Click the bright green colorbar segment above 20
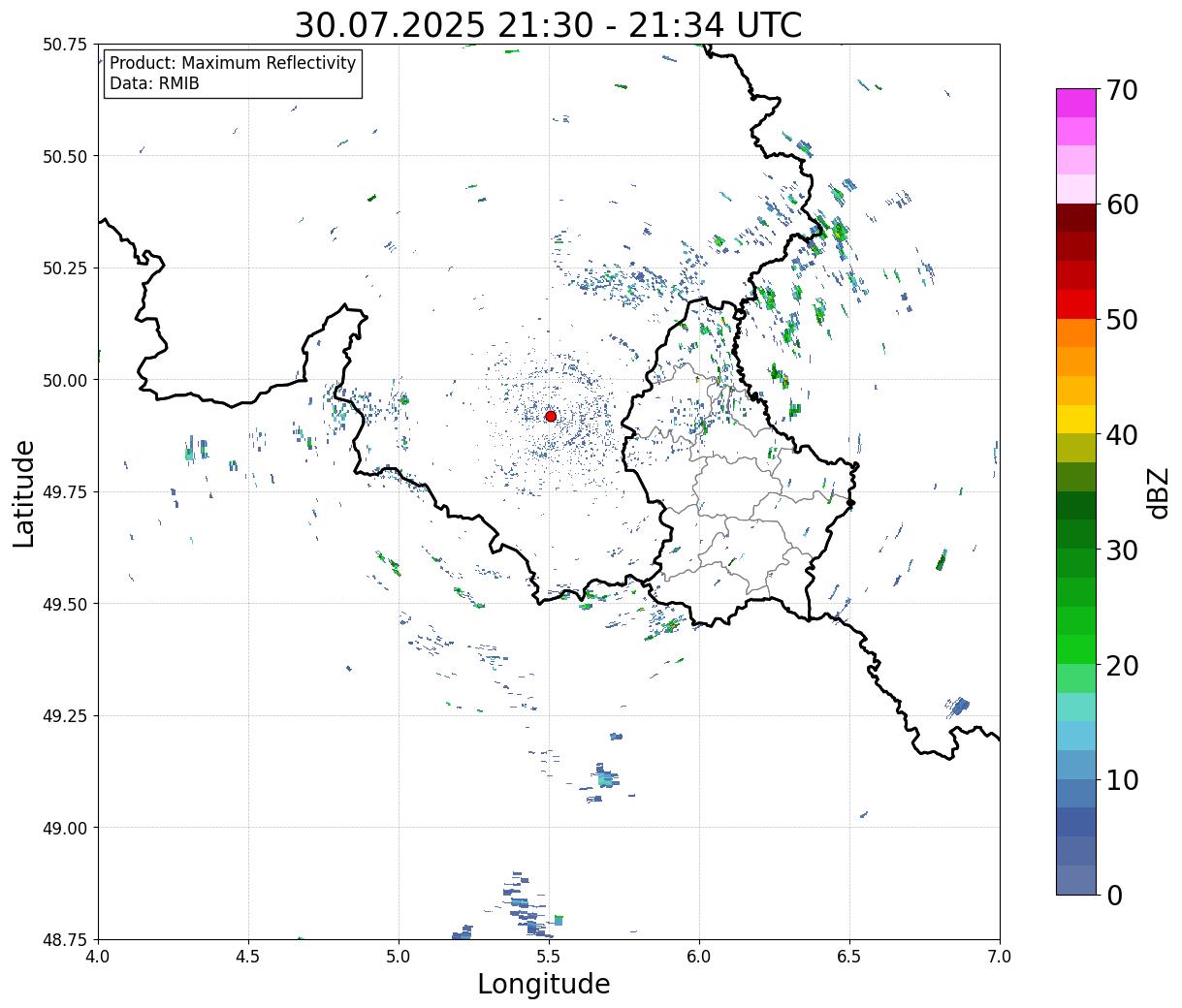Screen dimensions: 1182x1008 point(1076,648)
